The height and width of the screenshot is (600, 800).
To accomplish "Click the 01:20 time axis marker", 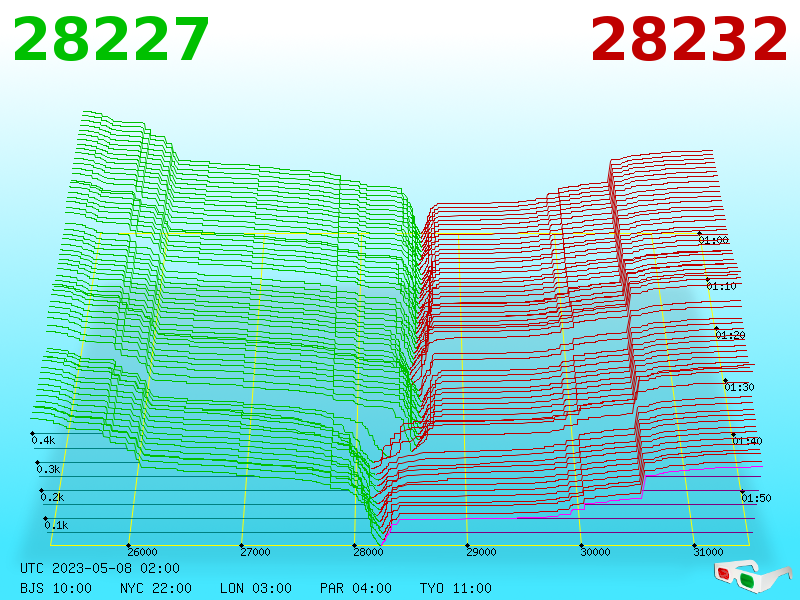I will [731, 335].
